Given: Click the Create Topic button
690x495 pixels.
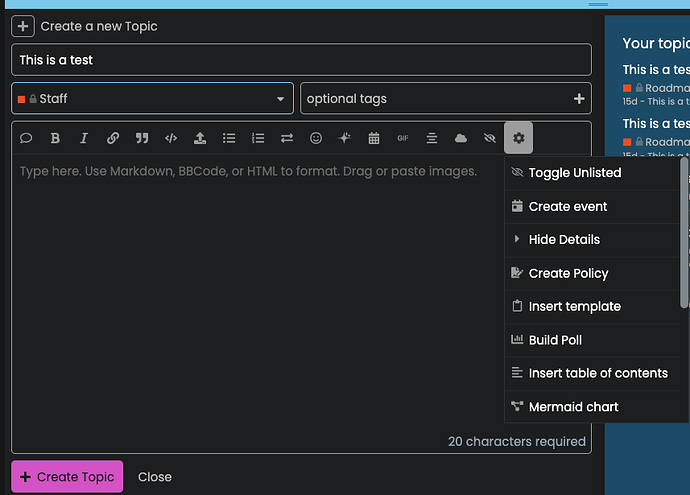Looking at the screenshot, I should coord(67,477).
